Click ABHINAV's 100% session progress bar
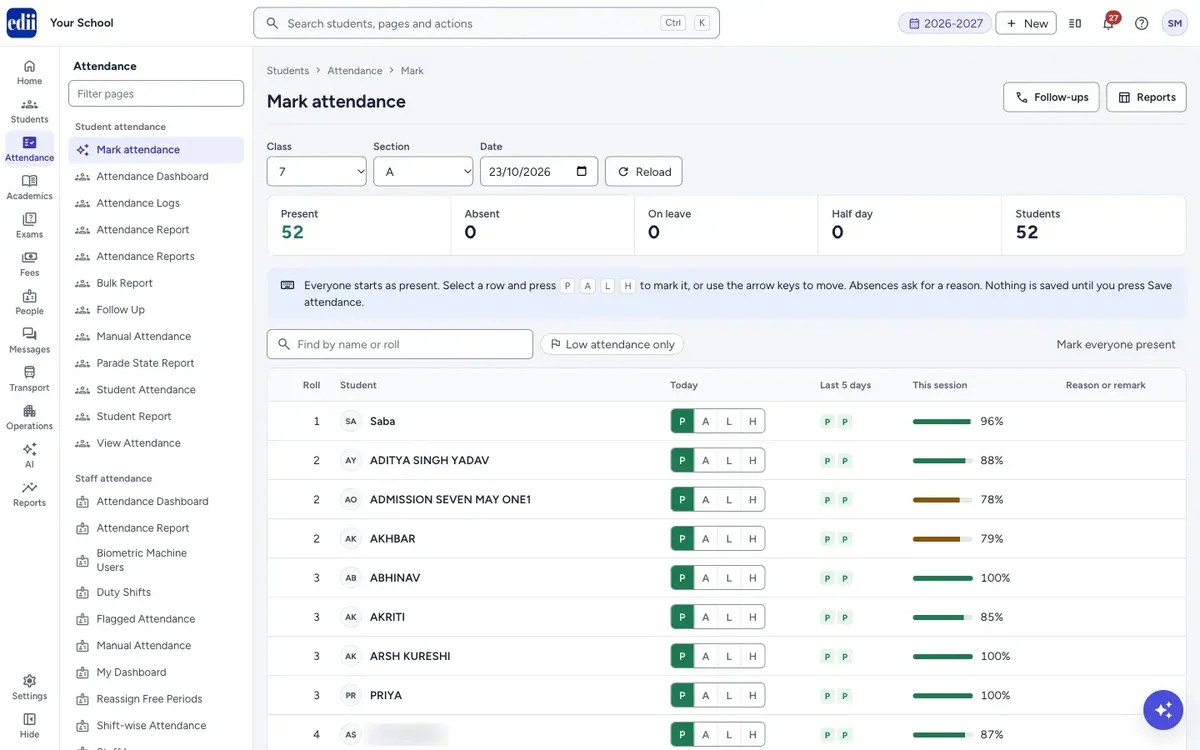1200x750 pixels. (x=943, y=578)
